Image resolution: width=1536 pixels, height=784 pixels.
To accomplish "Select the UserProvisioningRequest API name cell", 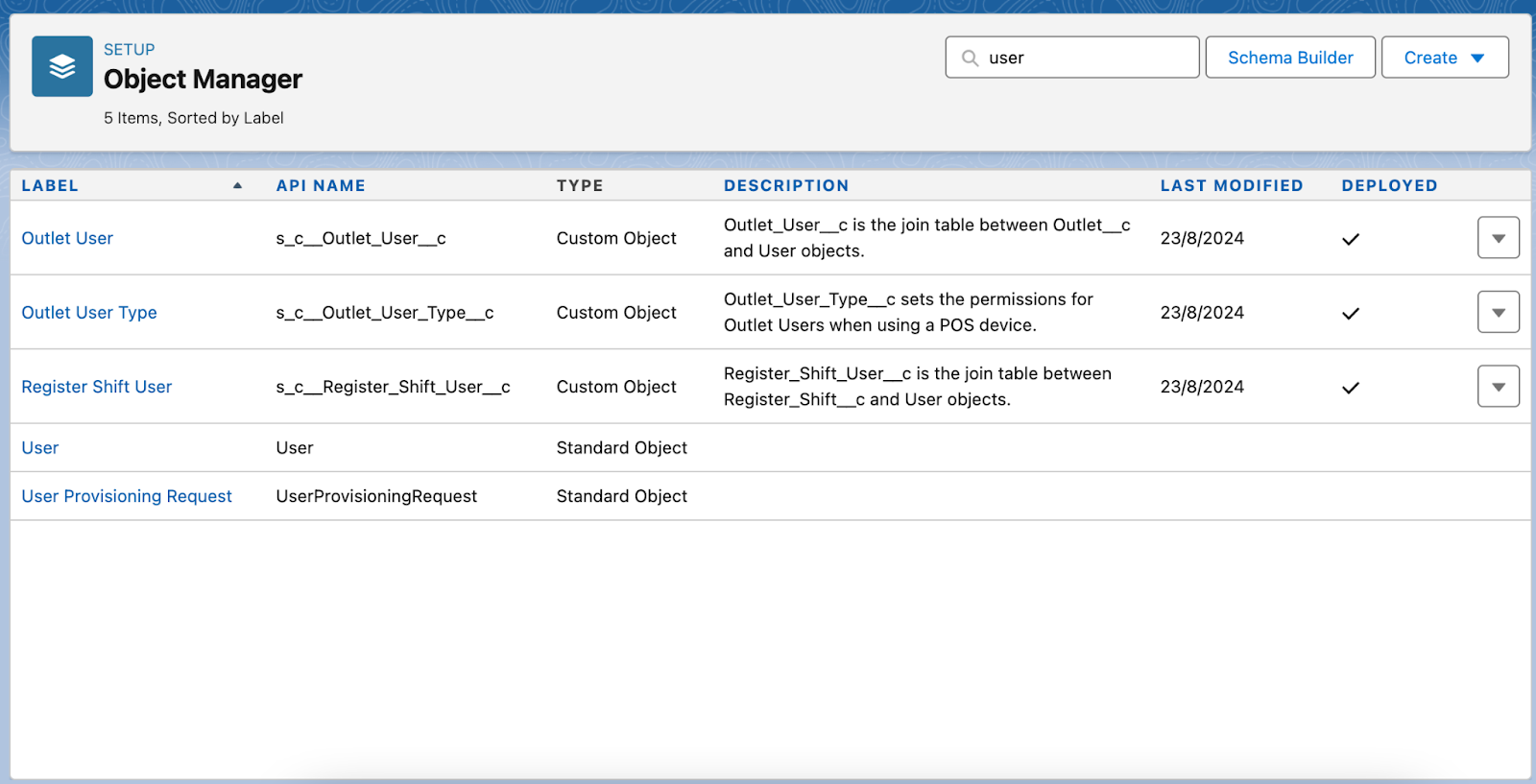I will tap(376, 496).
